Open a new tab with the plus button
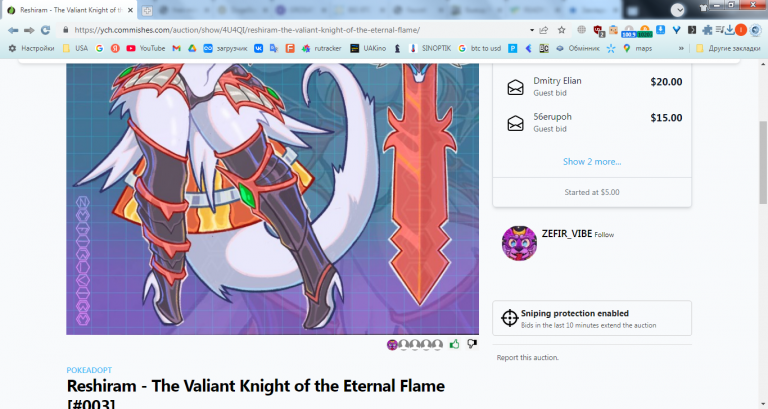This screenshot has height=409, width=768. pyautogui.click(x=147, y=10)
